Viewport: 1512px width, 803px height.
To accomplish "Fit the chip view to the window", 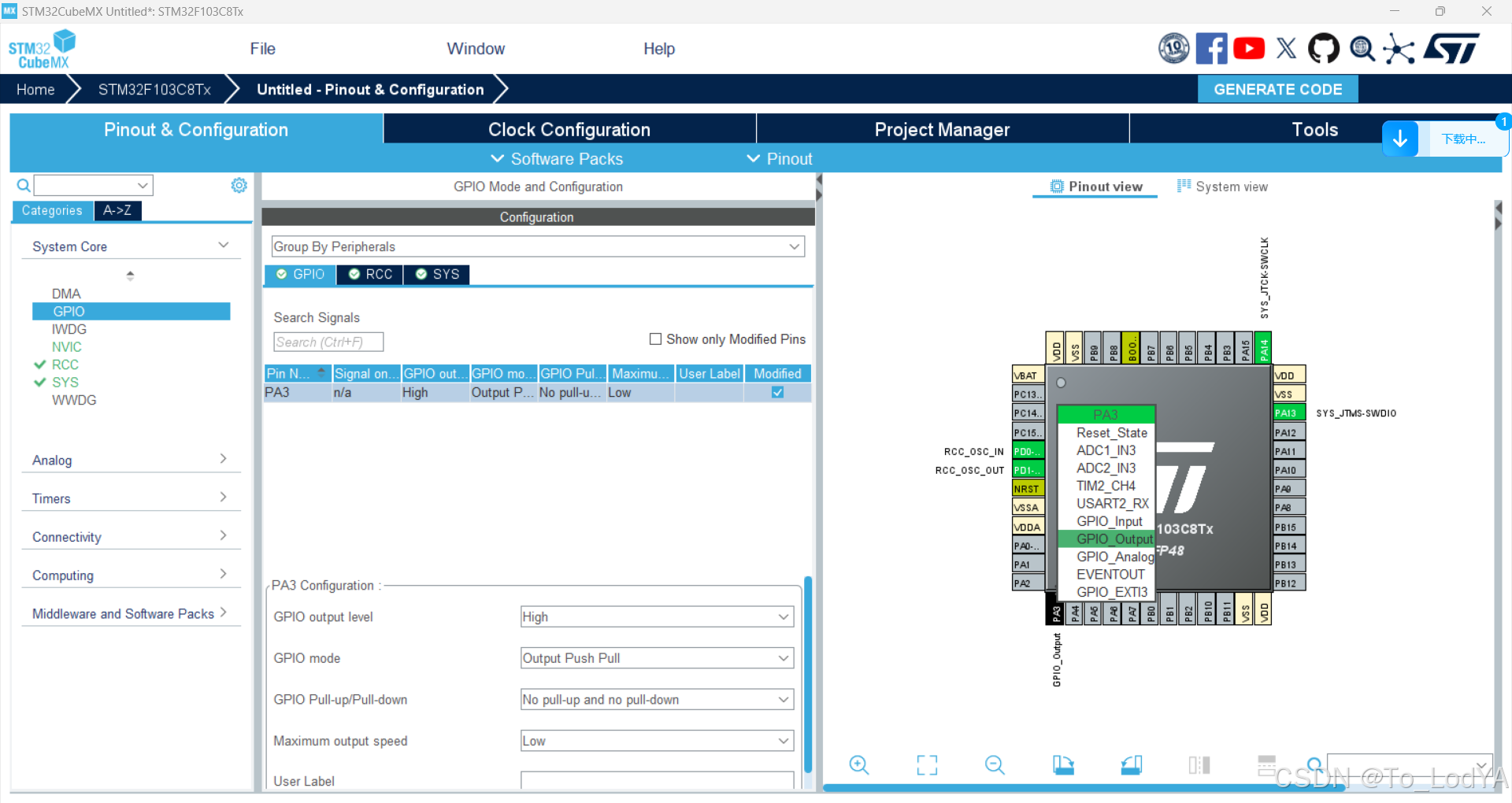I will 927,764.
